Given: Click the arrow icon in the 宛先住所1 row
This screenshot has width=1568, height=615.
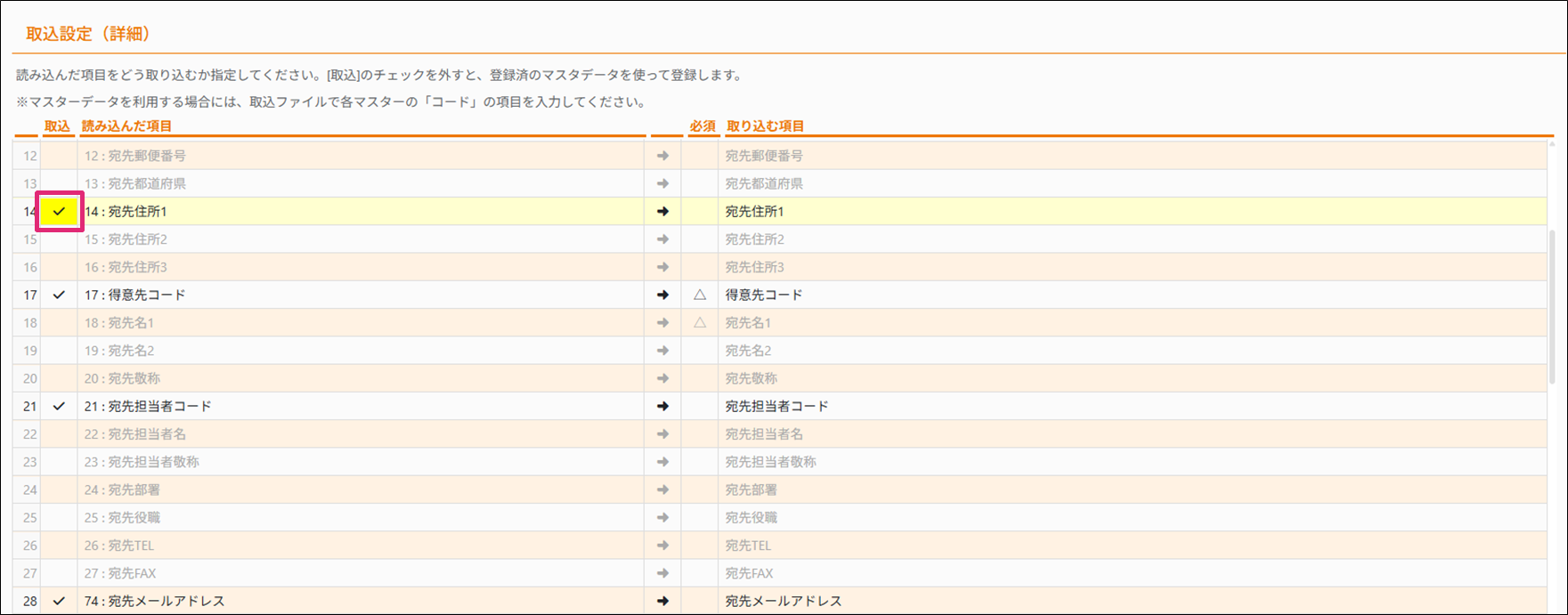Looking at the screenshot, I should [662, 212].
